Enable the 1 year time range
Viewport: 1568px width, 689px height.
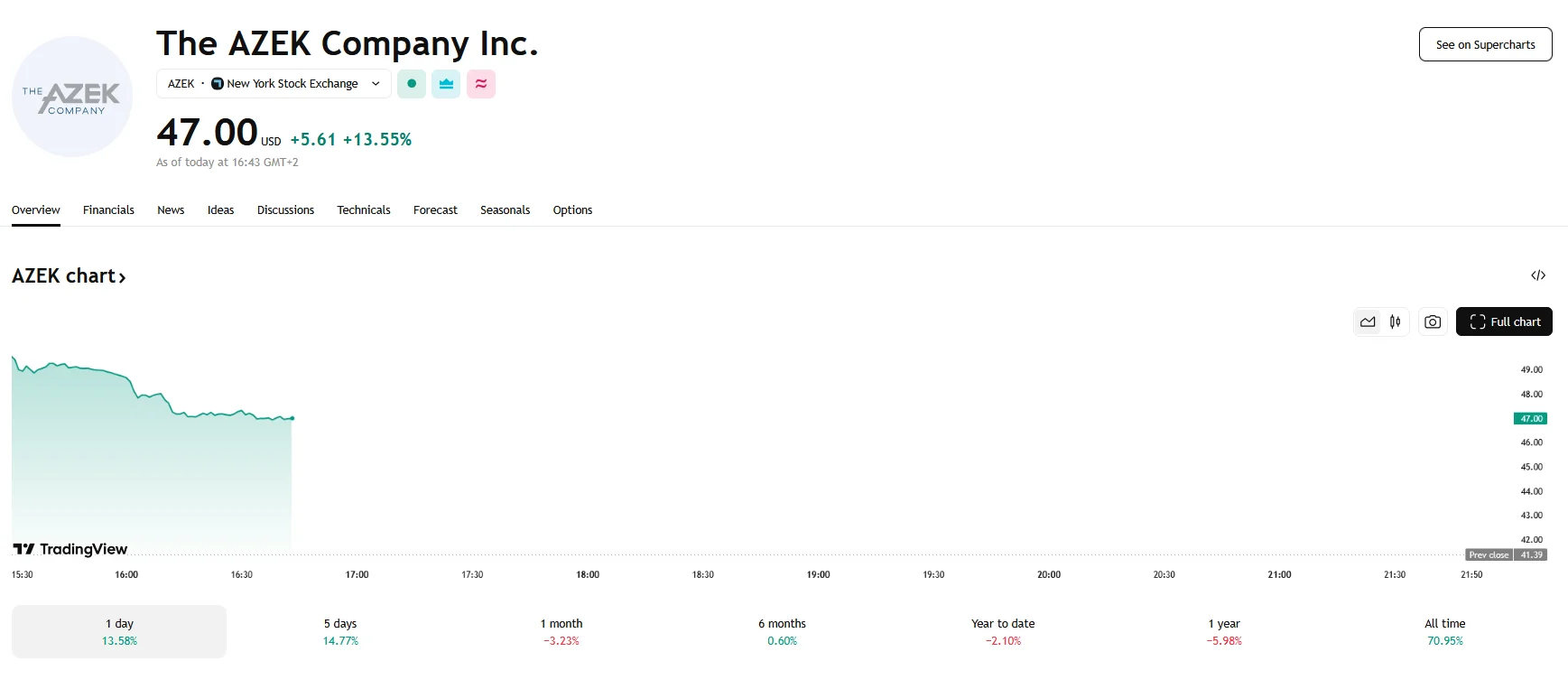click(x=1224, y=630)
